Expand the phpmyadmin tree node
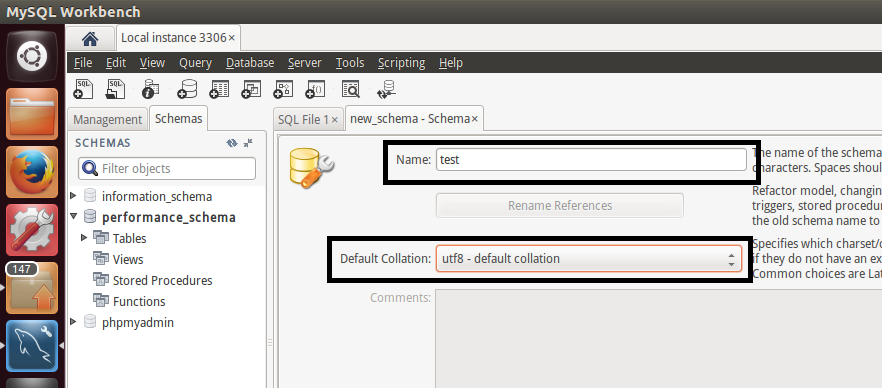This screenshot has height=388, width=882. click(x=73, y=321)
